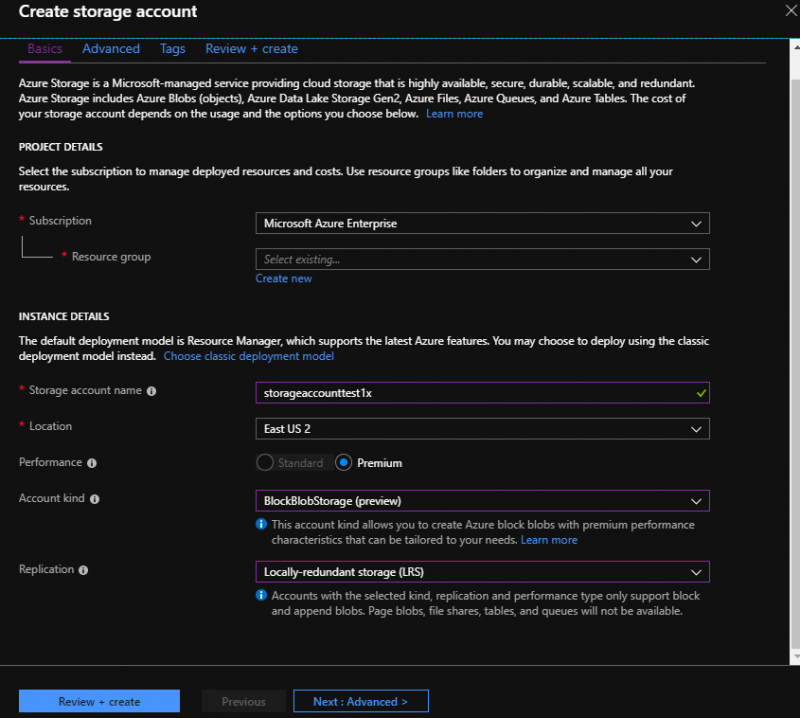Click the Replication info icon
Screen dimensions: 800x718
pos(85,570)
